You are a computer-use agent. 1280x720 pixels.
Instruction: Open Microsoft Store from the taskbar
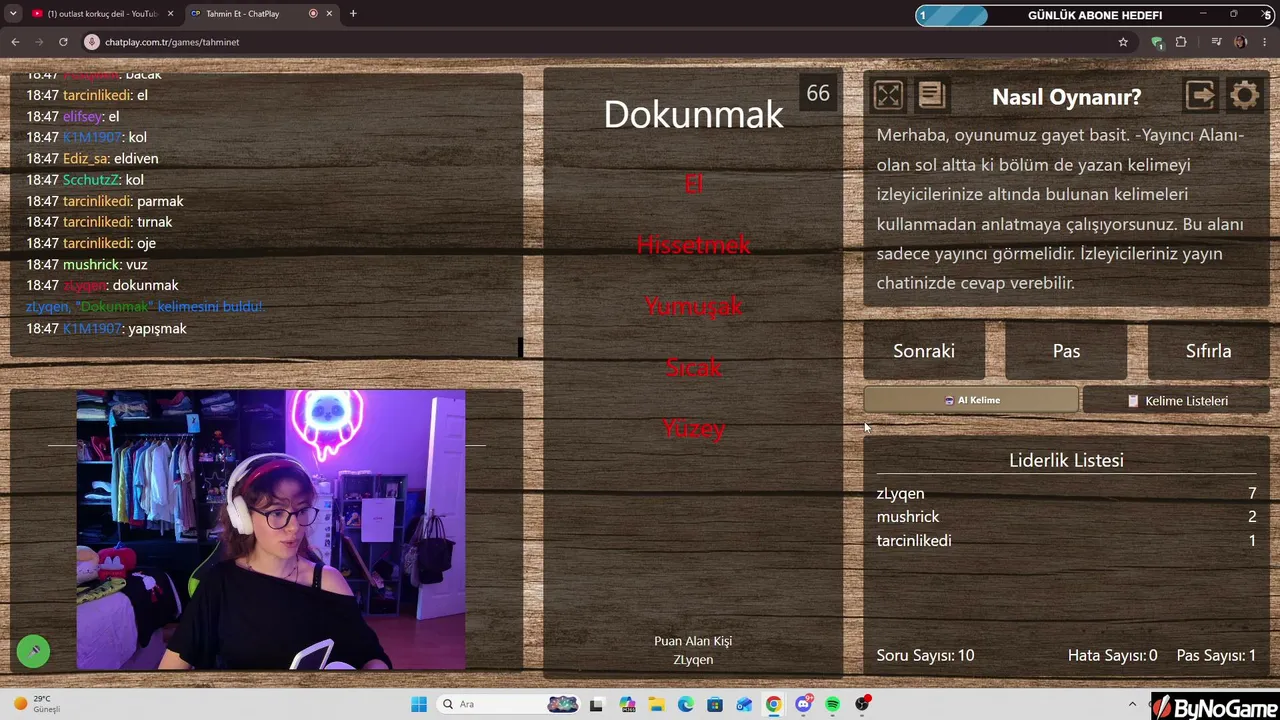[715, 704]
